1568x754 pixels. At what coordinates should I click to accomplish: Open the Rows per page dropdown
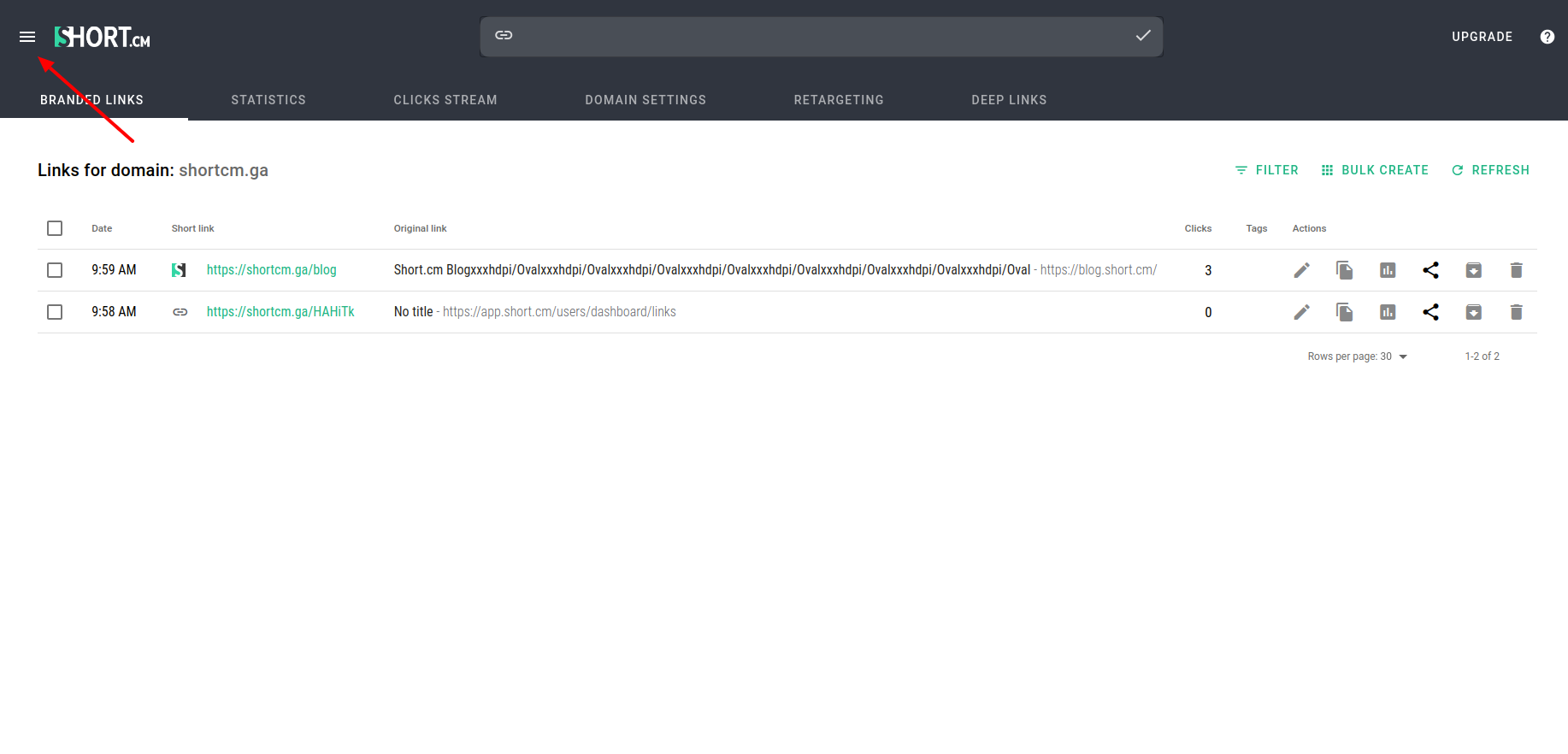[1358, 356]
